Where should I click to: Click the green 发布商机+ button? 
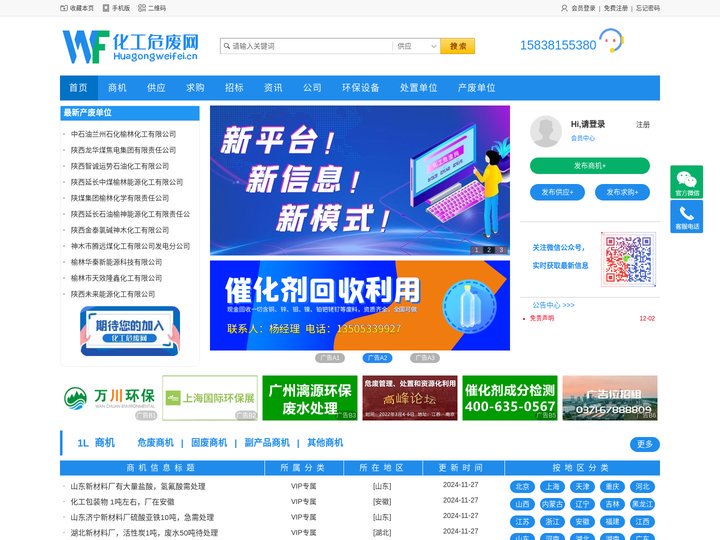(590, 166)
